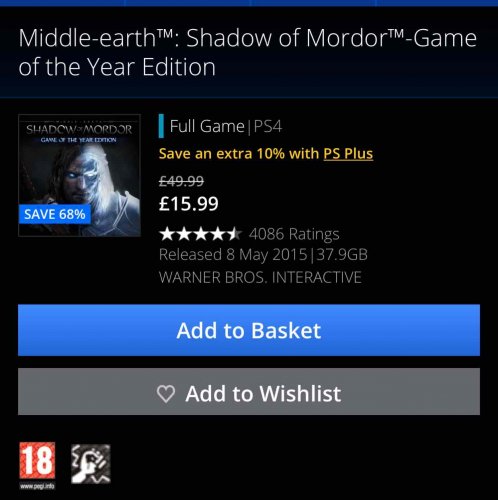Open the Shadow of Mordor cover thumbnail
This screenshot has width=498, height=500.
click(79, 175)
